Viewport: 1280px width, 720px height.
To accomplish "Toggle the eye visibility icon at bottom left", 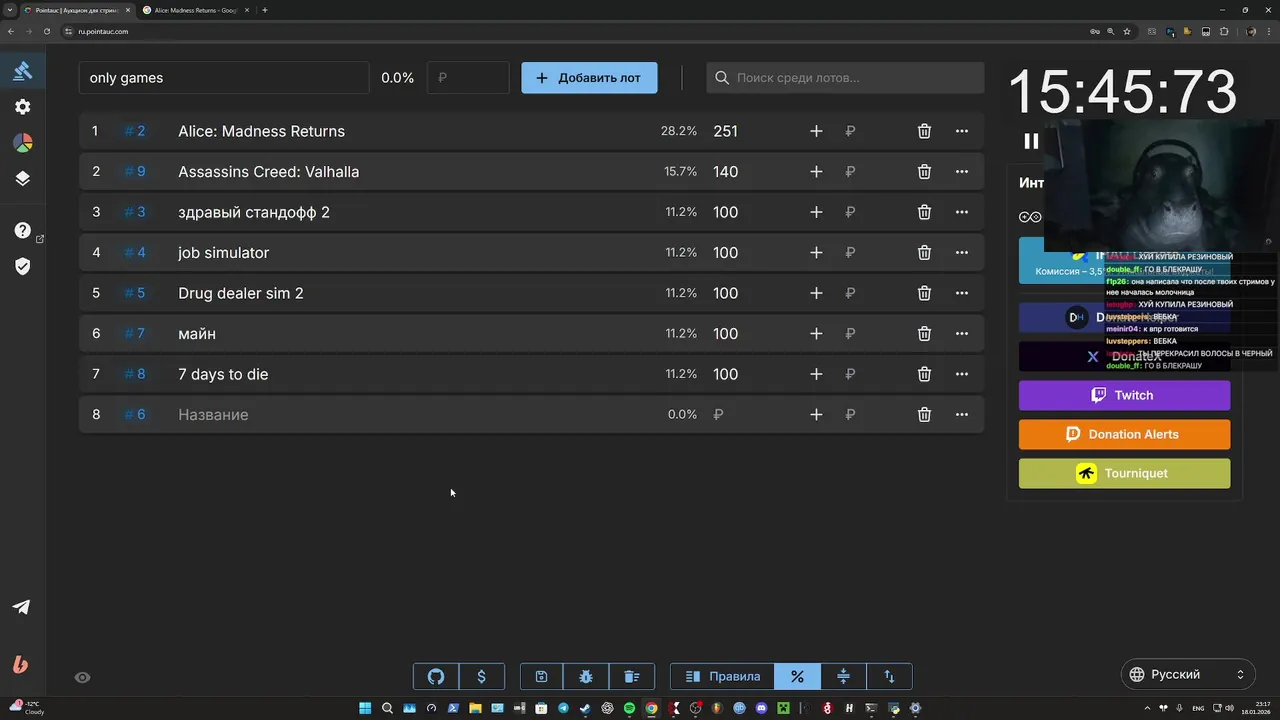I will (x=83, y=677).
